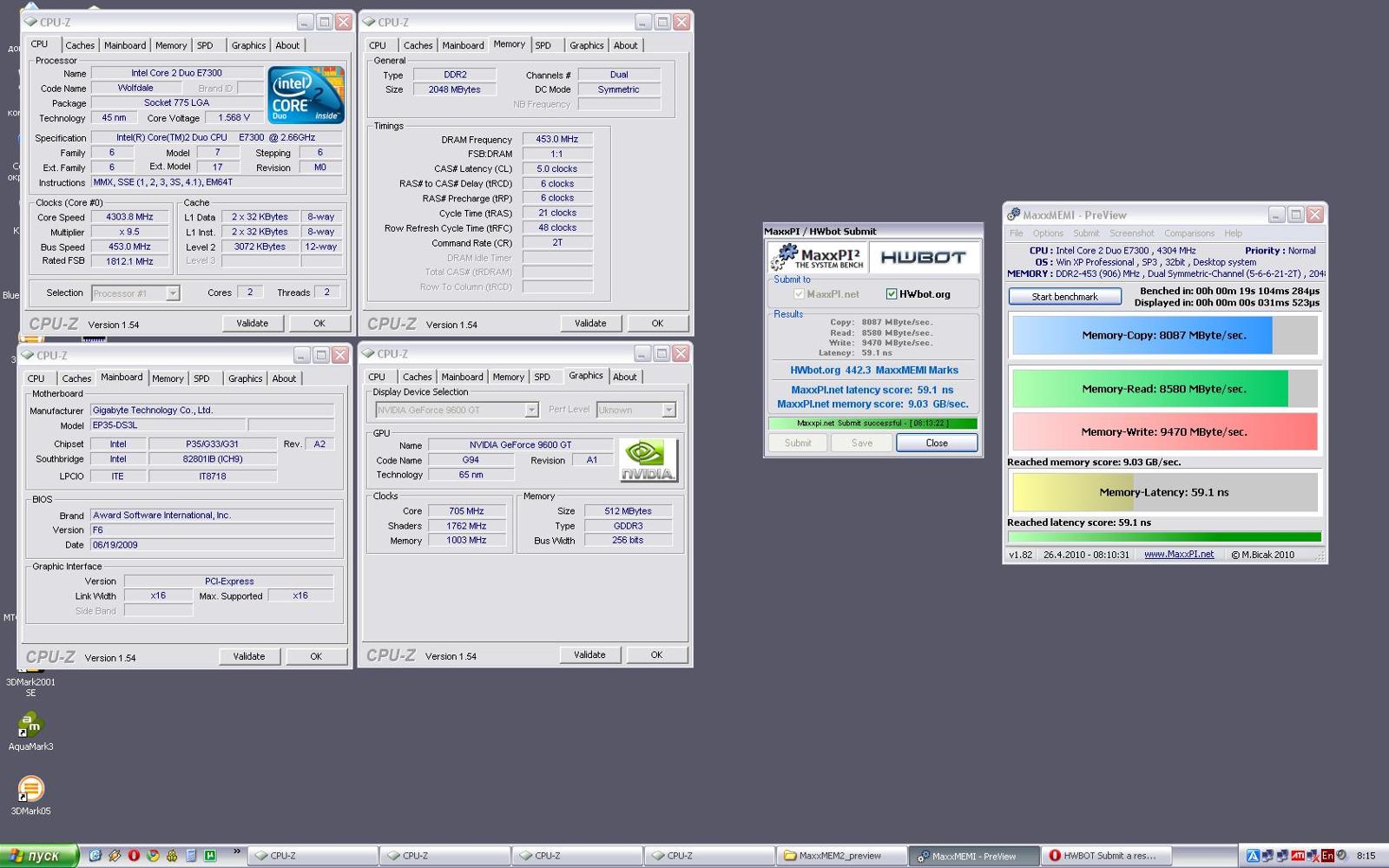
Task: Open the AquaMark3 desktop shortcut
Action: tap(30, 732)
